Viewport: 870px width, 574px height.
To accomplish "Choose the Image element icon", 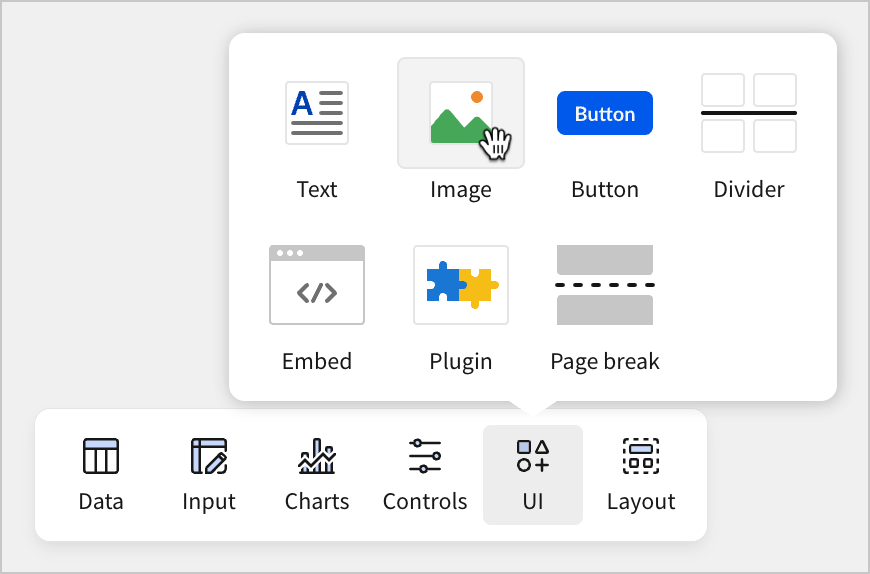I will 461,113.
